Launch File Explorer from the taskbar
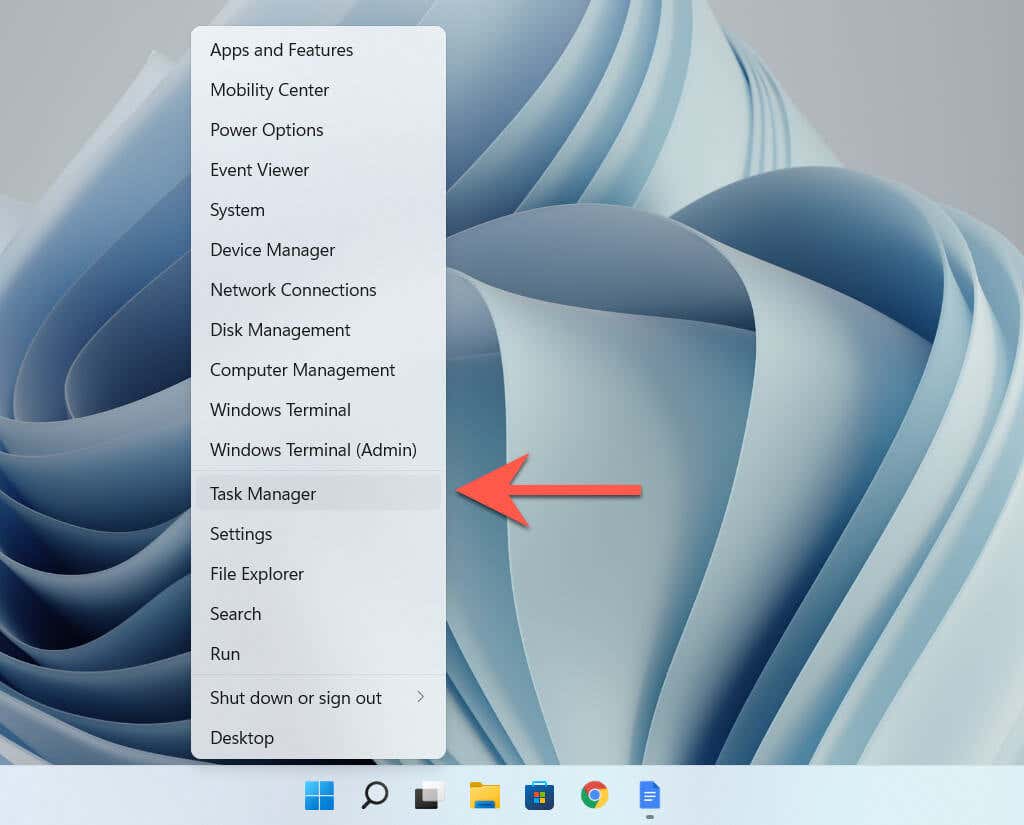The image size is (1024, 825). (485, 795)
